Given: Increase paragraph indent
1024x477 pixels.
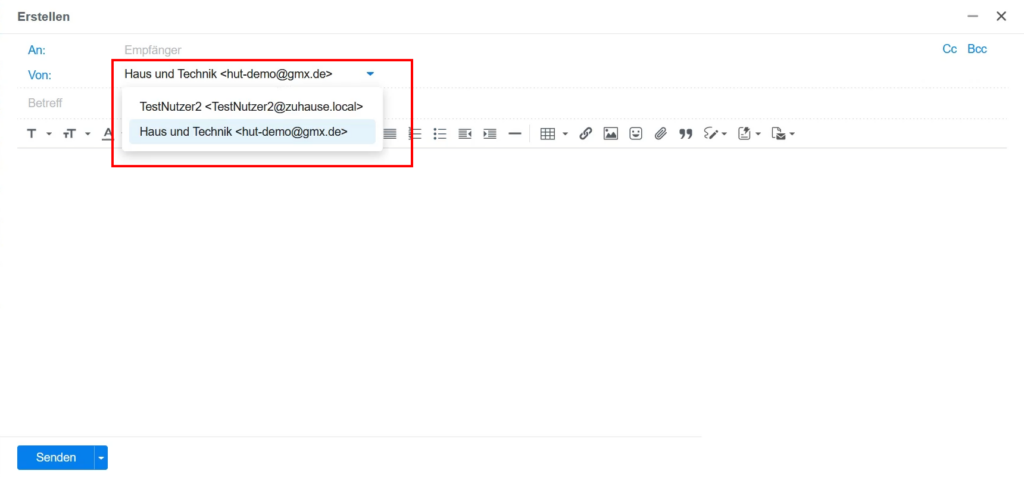Looking at the screenshot, I should click(490, 134).
